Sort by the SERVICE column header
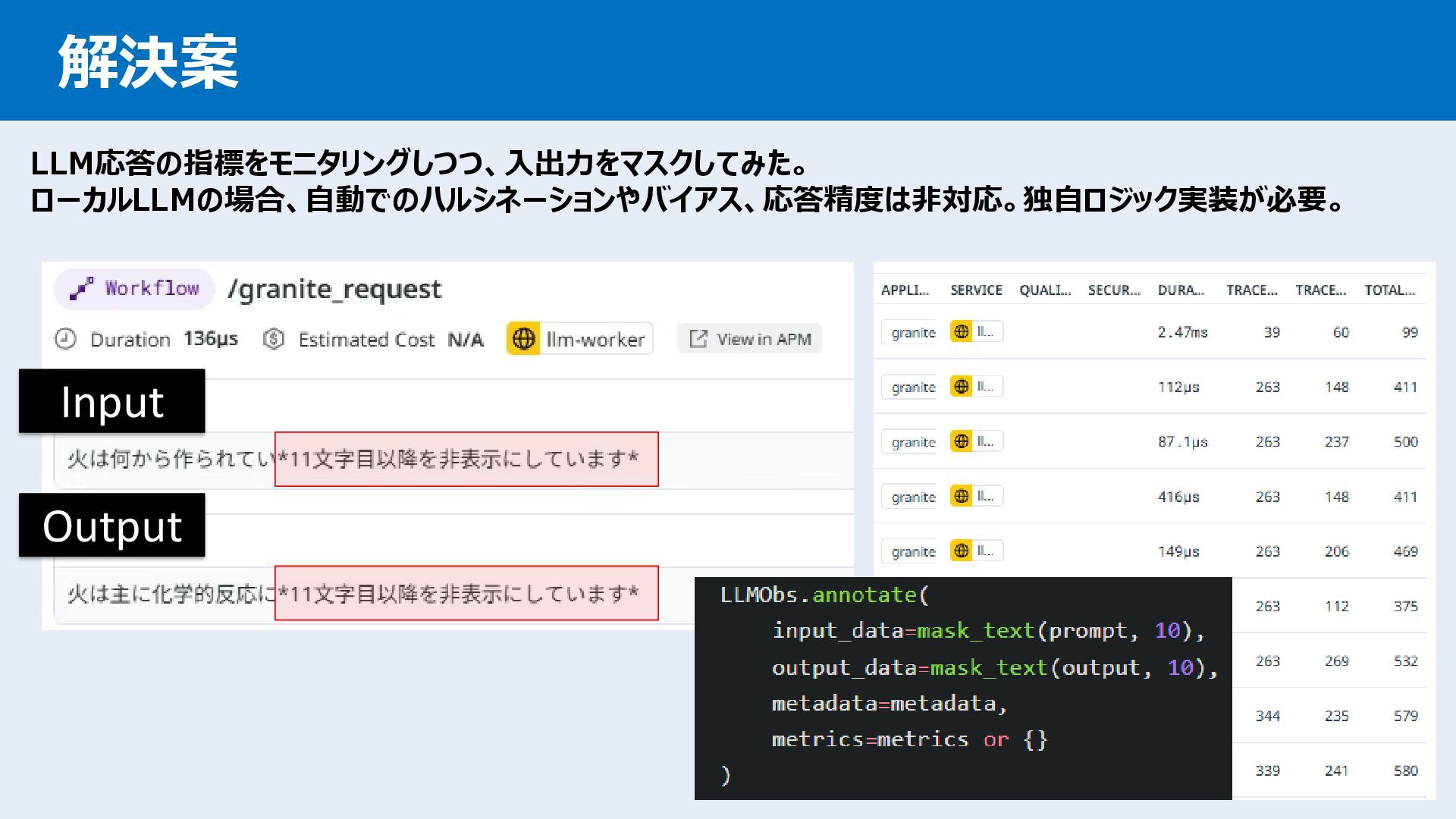 point(976,290)
